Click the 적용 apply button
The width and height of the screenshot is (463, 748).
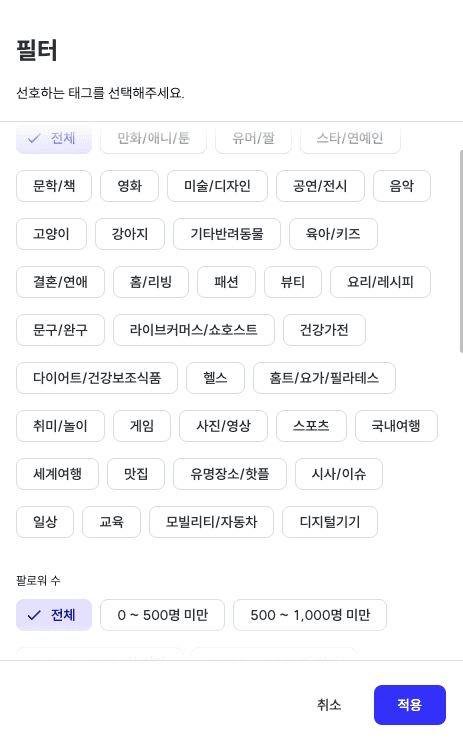(410, 705)
